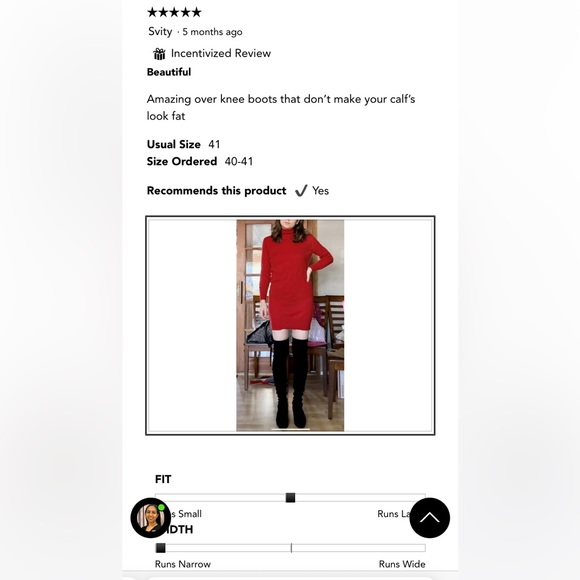The width and height of the screenshot is (580, 580).
Task: Click the 5 months ago timestamp
Action: (x=212, y=32)
